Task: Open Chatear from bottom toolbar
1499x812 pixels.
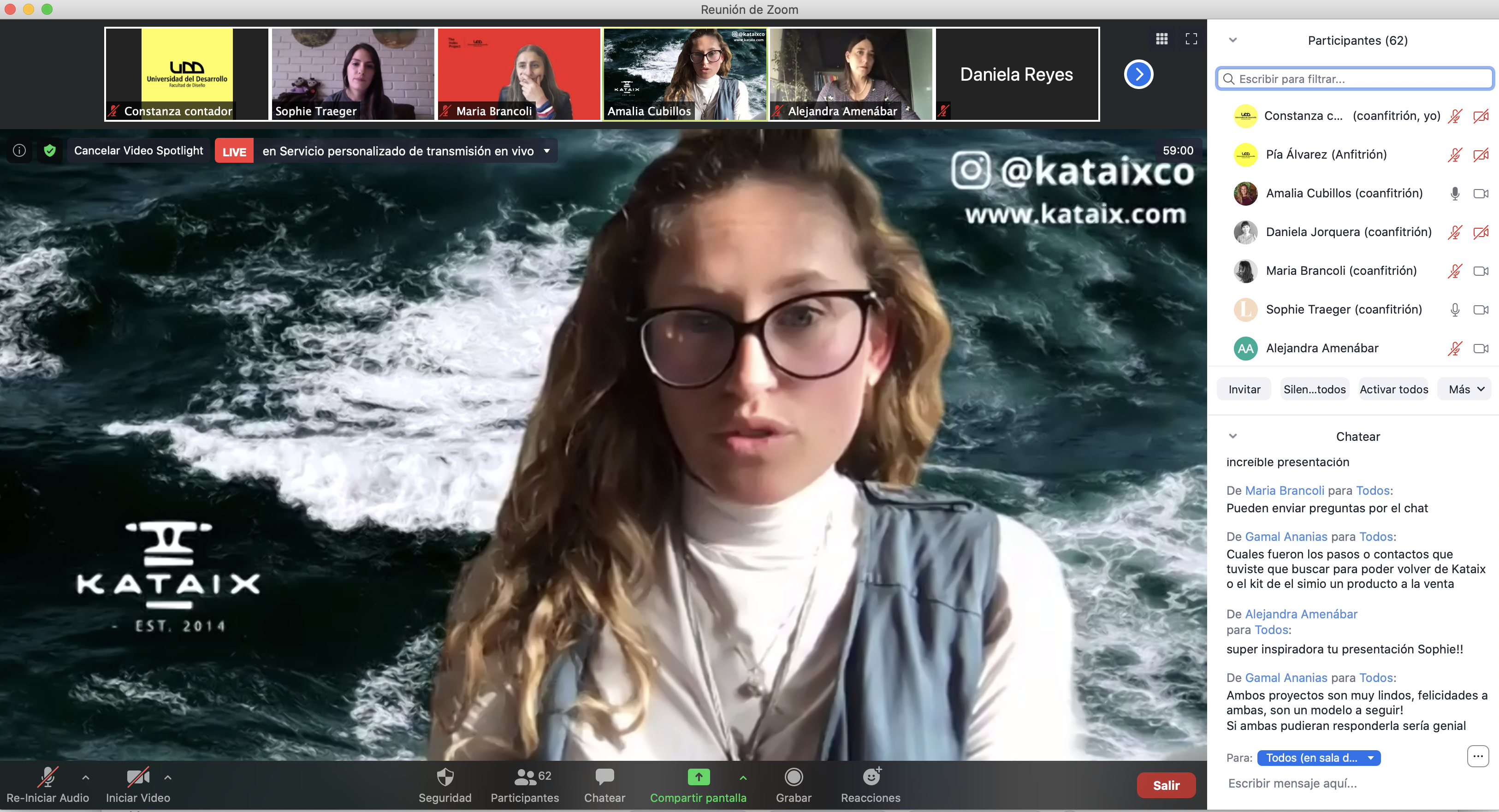Action: 604,785
